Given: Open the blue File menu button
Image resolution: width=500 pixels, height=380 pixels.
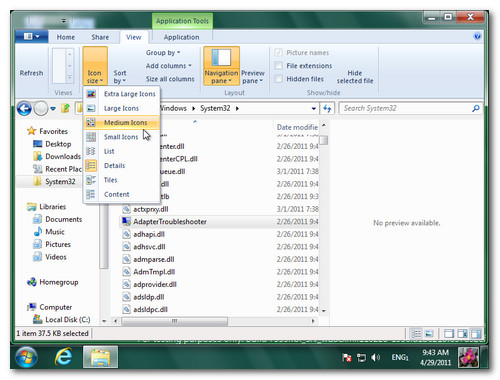Looking at the screenshot, I should coord(32,36).
